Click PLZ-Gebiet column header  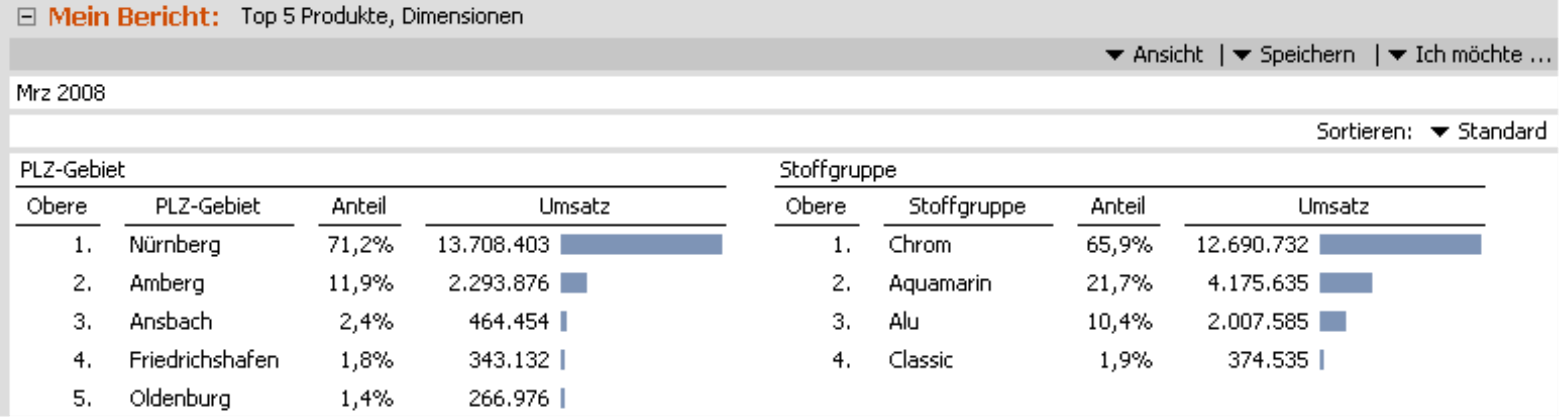208,207
